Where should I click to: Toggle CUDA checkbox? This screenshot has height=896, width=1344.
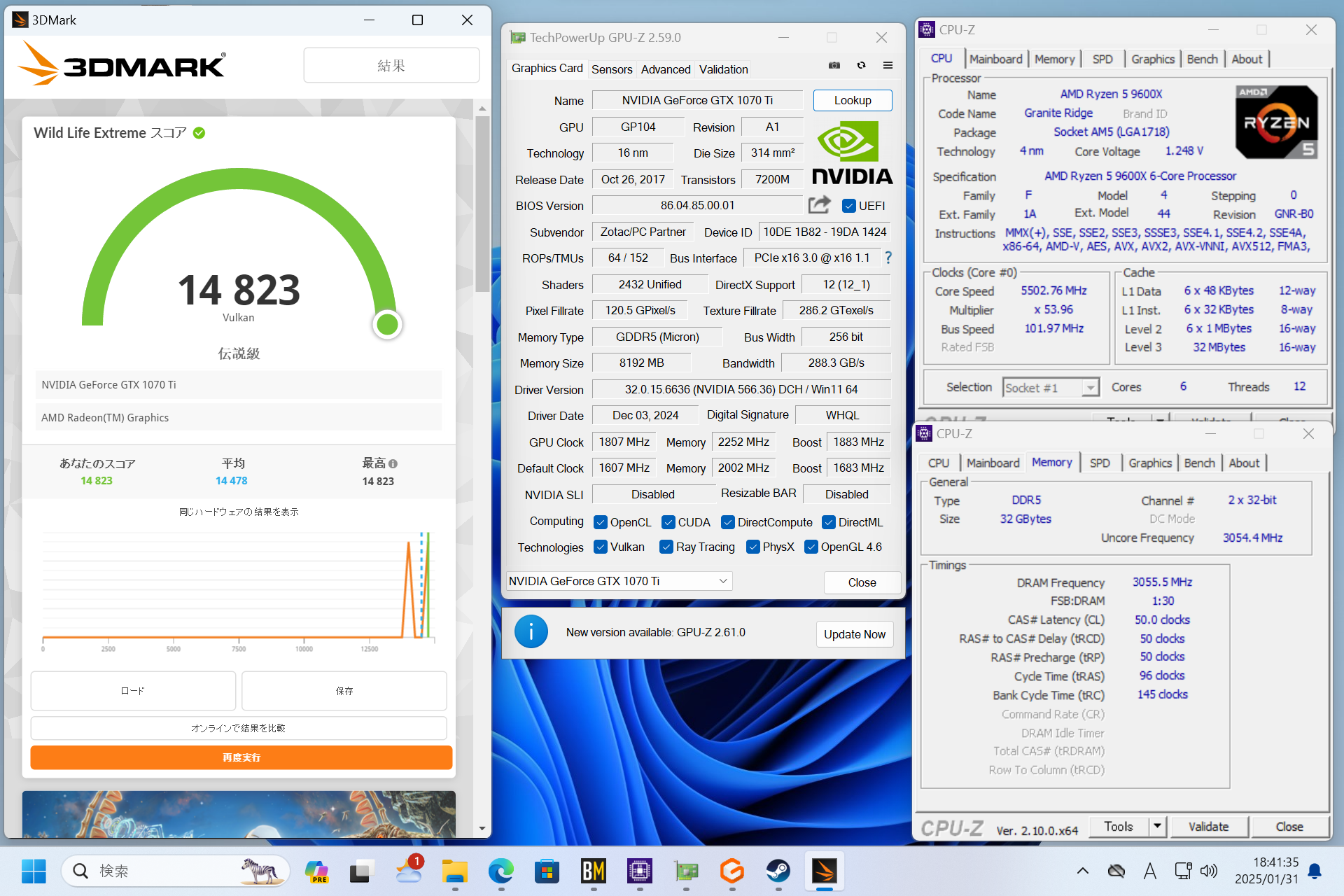(x=668, y=522)
